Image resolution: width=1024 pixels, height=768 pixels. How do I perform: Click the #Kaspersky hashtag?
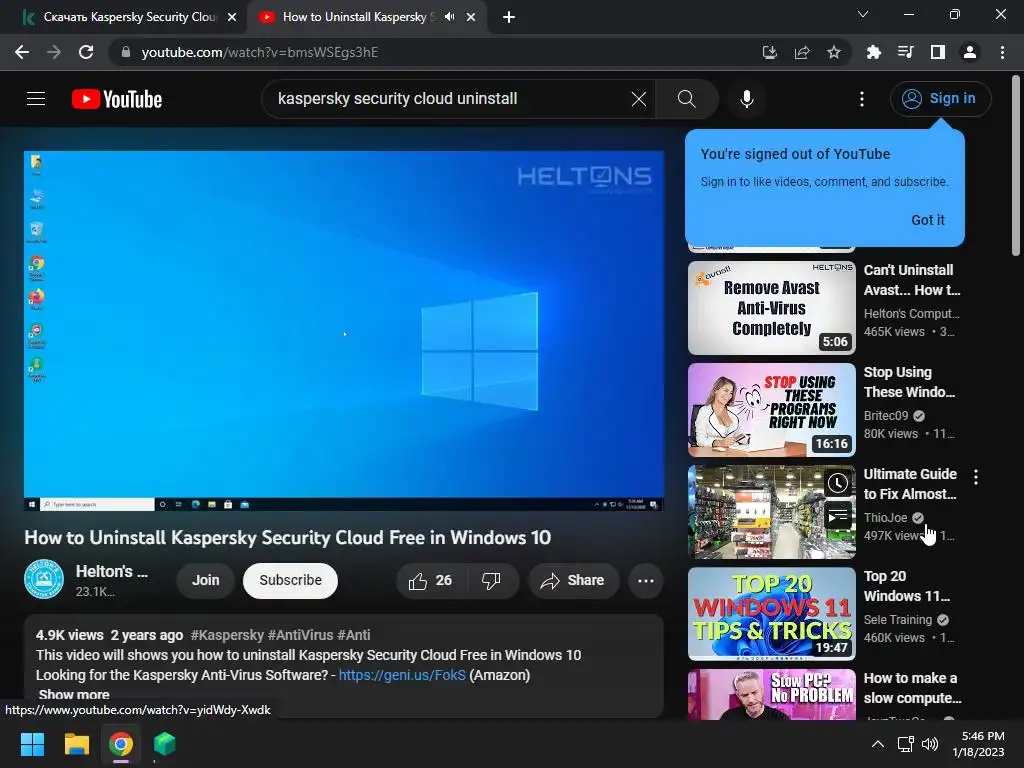tap(227, 635)
